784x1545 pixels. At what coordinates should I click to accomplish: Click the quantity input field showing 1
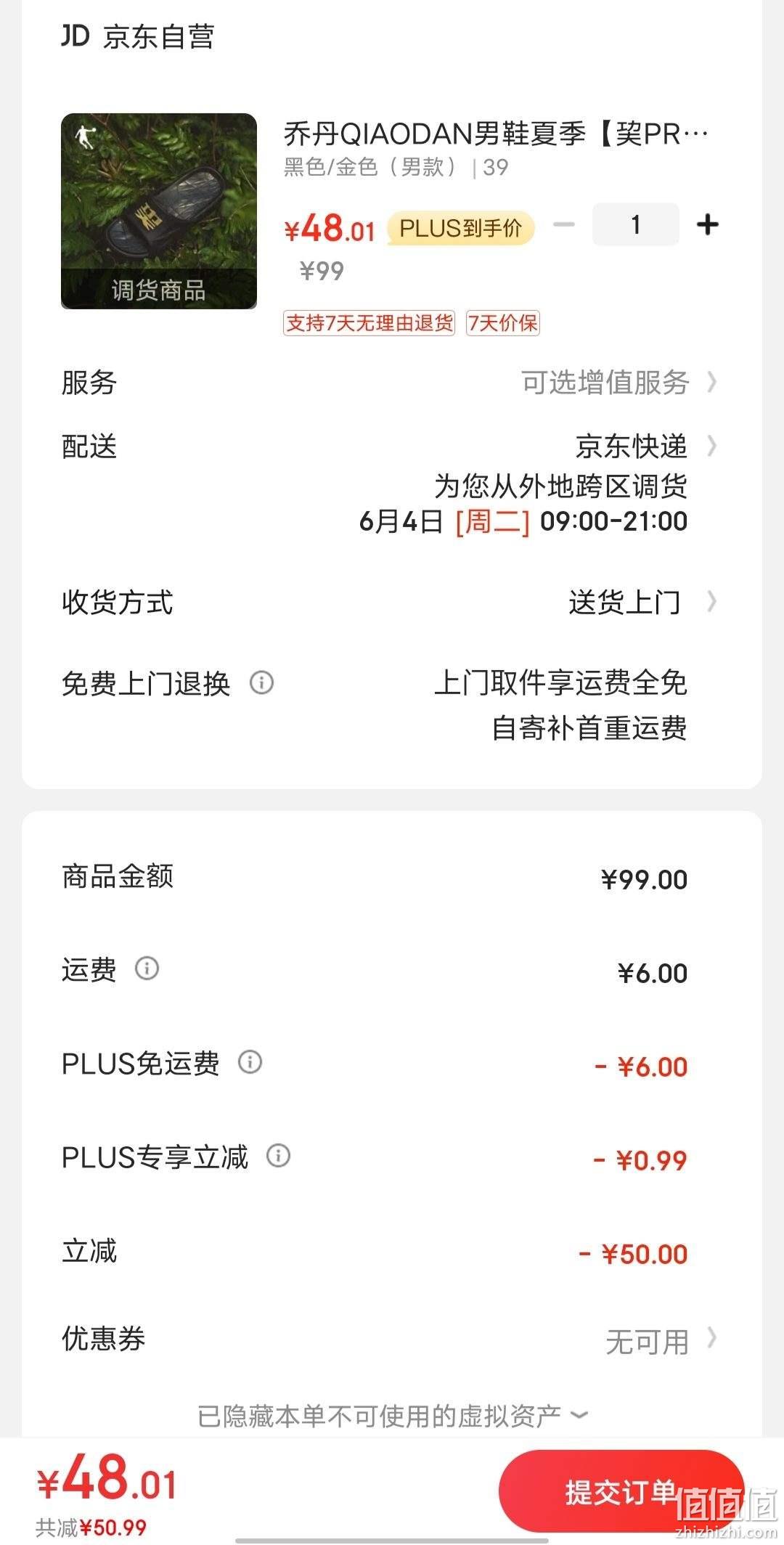point(636,224)
